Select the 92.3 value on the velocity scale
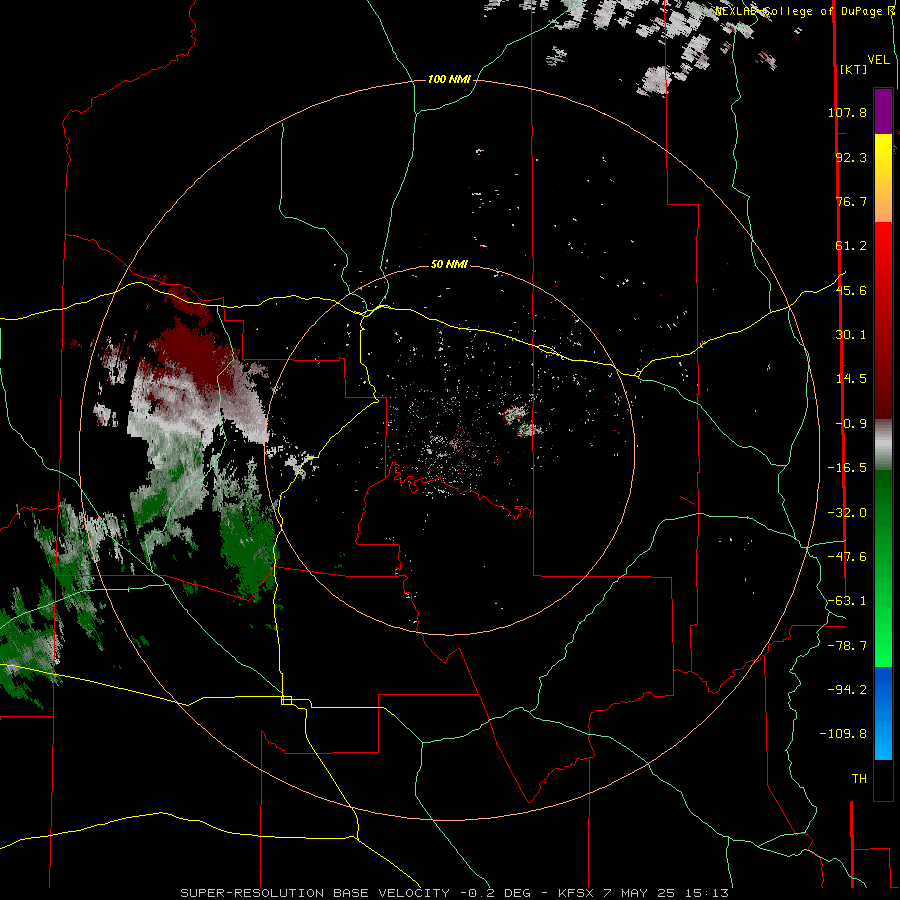The height and width of the screenshot is (900, 900). (x=851, y=157)
